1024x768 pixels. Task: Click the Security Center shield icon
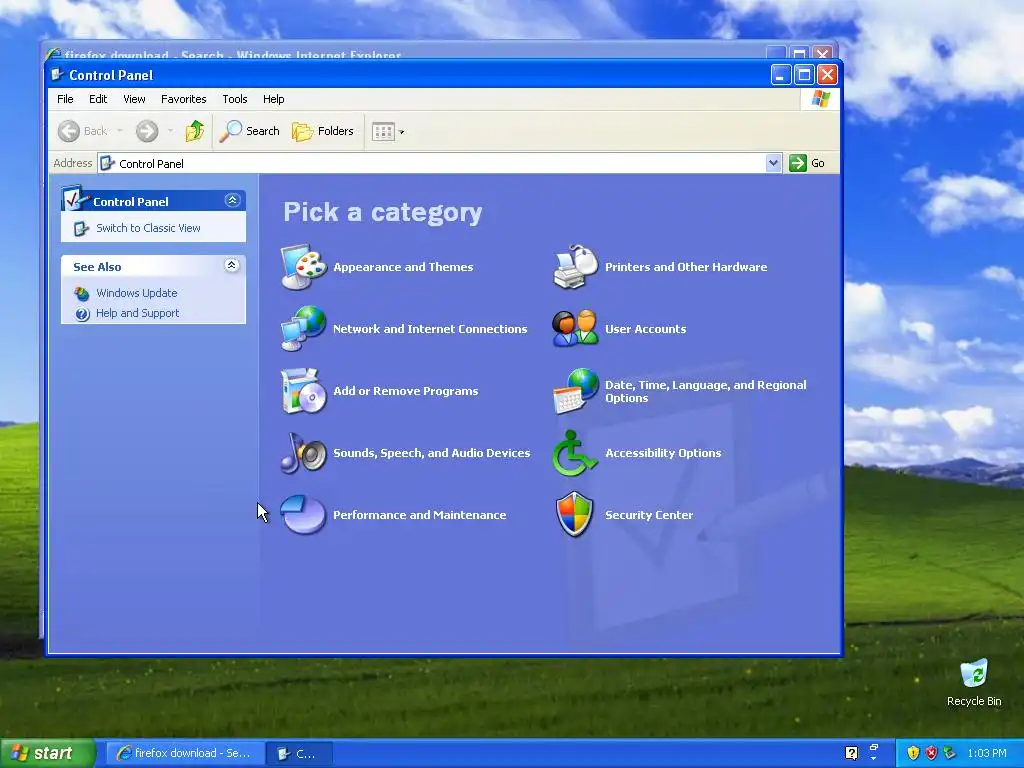click(575, 515)
